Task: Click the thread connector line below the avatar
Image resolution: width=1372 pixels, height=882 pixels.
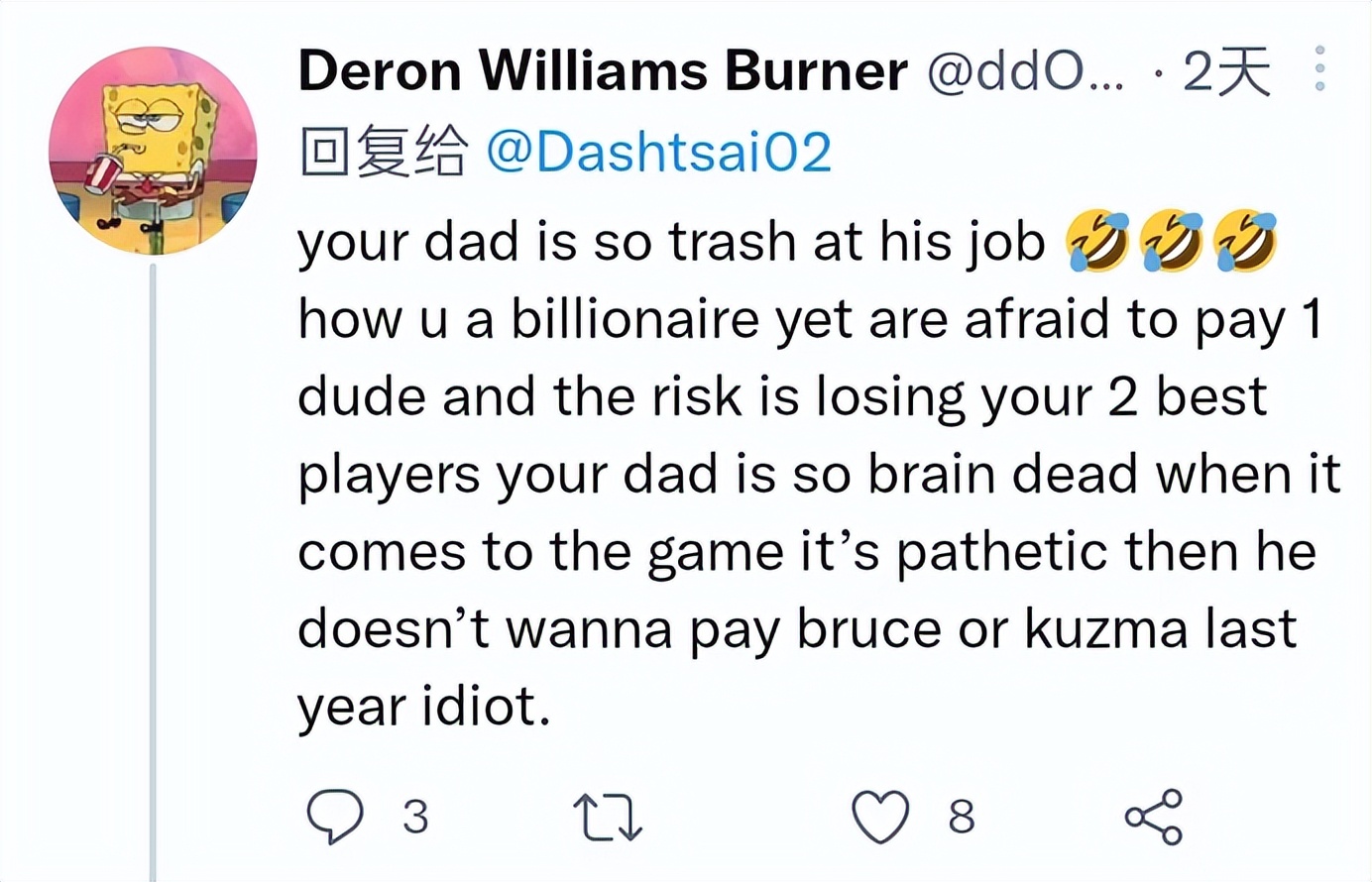Action: click(155, 545)
